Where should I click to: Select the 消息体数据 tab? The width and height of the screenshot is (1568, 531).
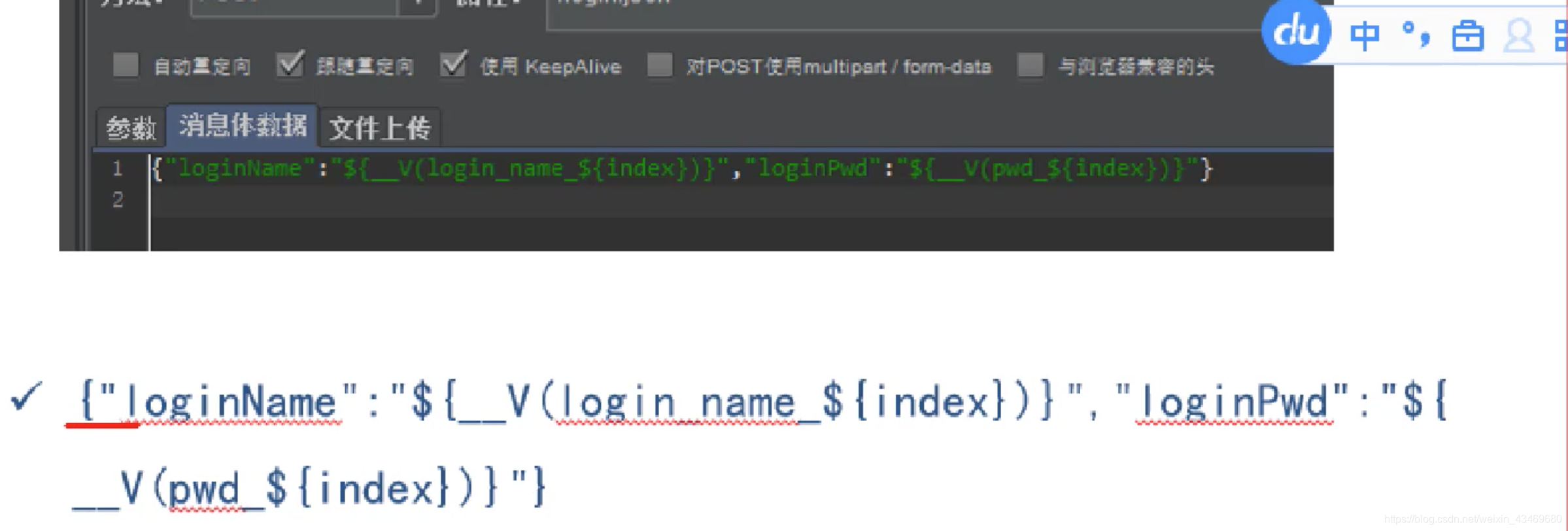tap(243, 125)
